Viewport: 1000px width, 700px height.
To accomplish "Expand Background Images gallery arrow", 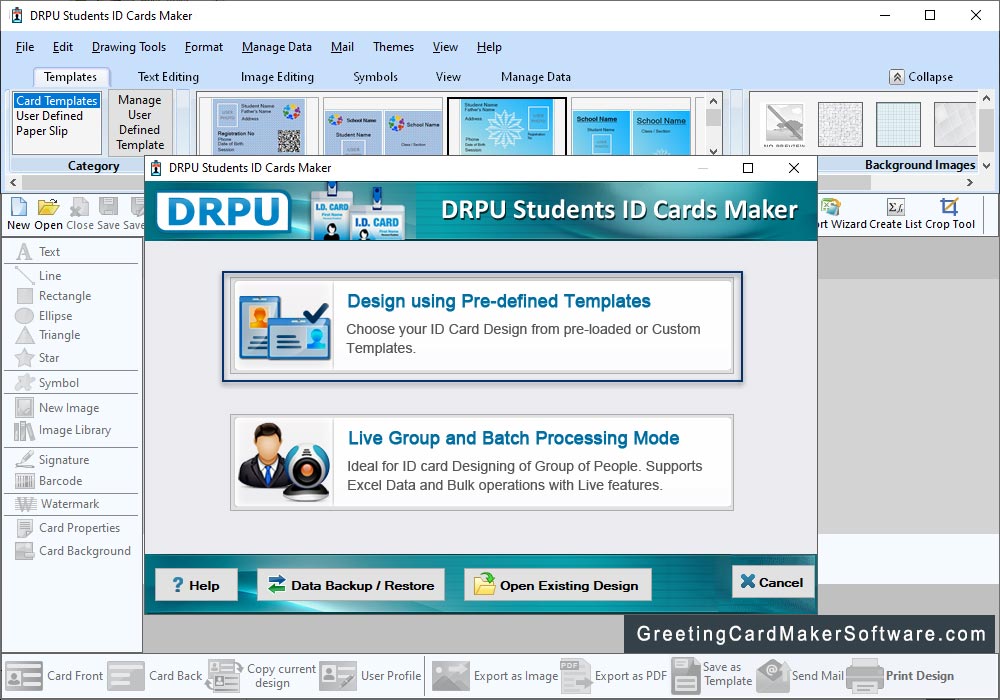I will point(987,165).
